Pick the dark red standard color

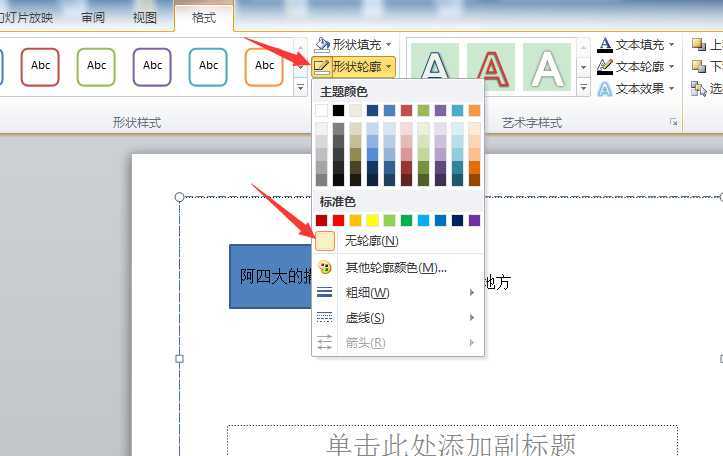(x=321, y=220)
